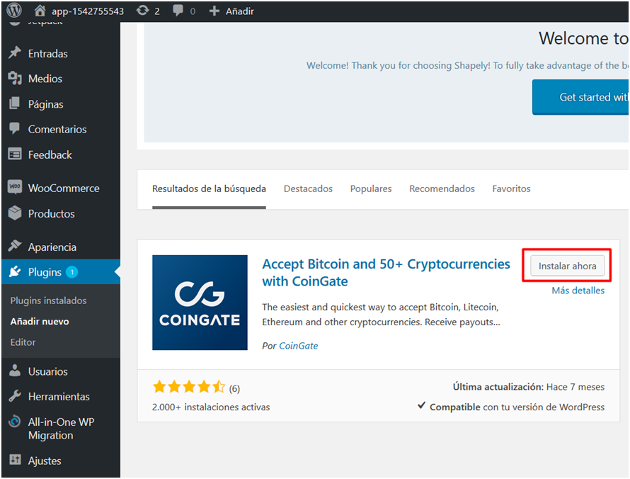
Task: Open the Apariencia menu
Action: pyautogui.click(x=52, y=247)
